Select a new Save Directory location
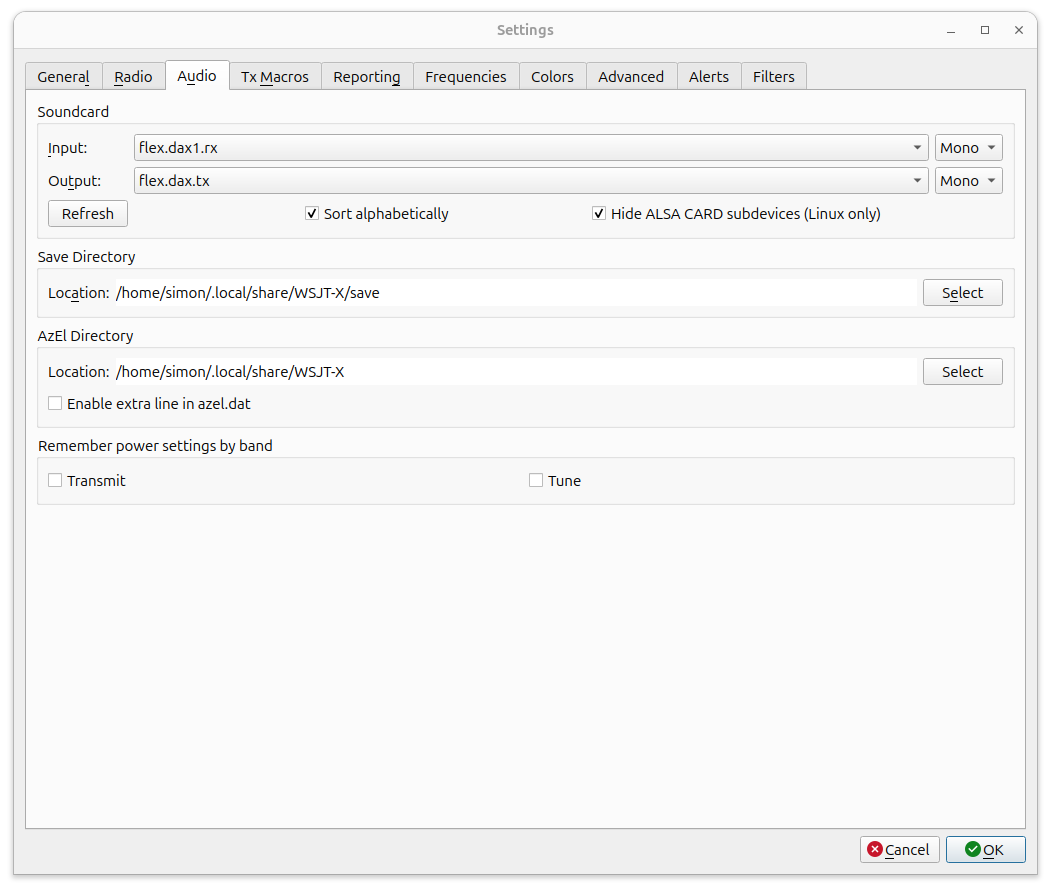The image size is (1051, 891). [x=962, y=292]
